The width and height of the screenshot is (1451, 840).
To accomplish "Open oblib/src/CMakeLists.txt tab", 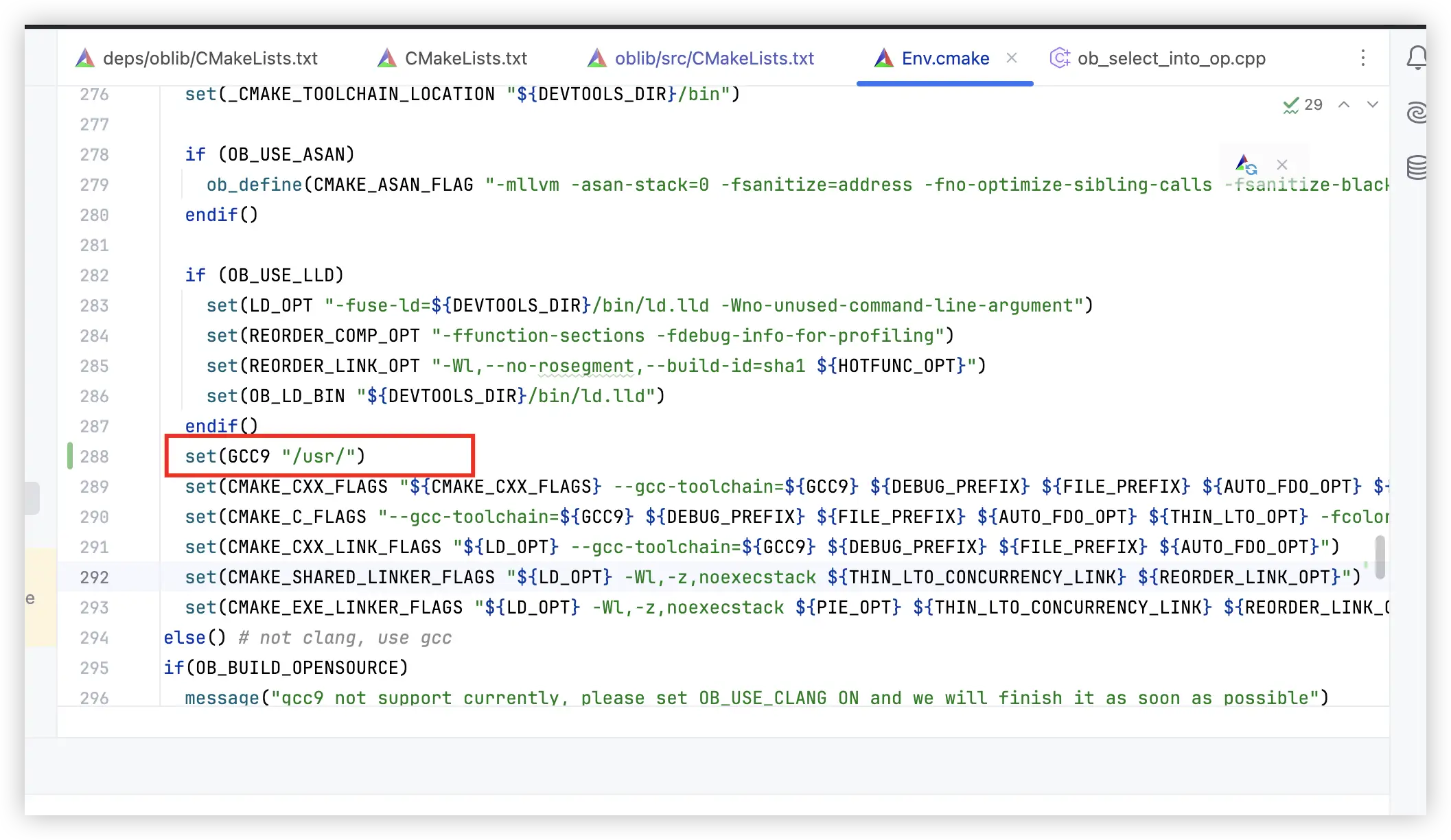I will point(701,58).
